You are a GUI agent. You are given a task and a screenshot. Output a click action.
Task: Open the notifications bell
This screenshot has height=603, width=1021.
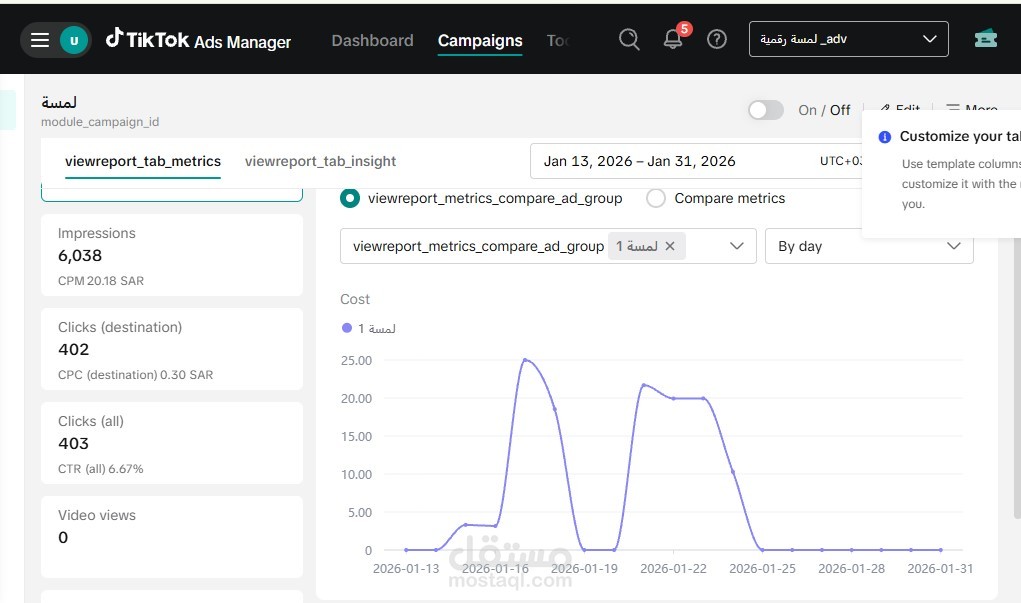[674, 40]
